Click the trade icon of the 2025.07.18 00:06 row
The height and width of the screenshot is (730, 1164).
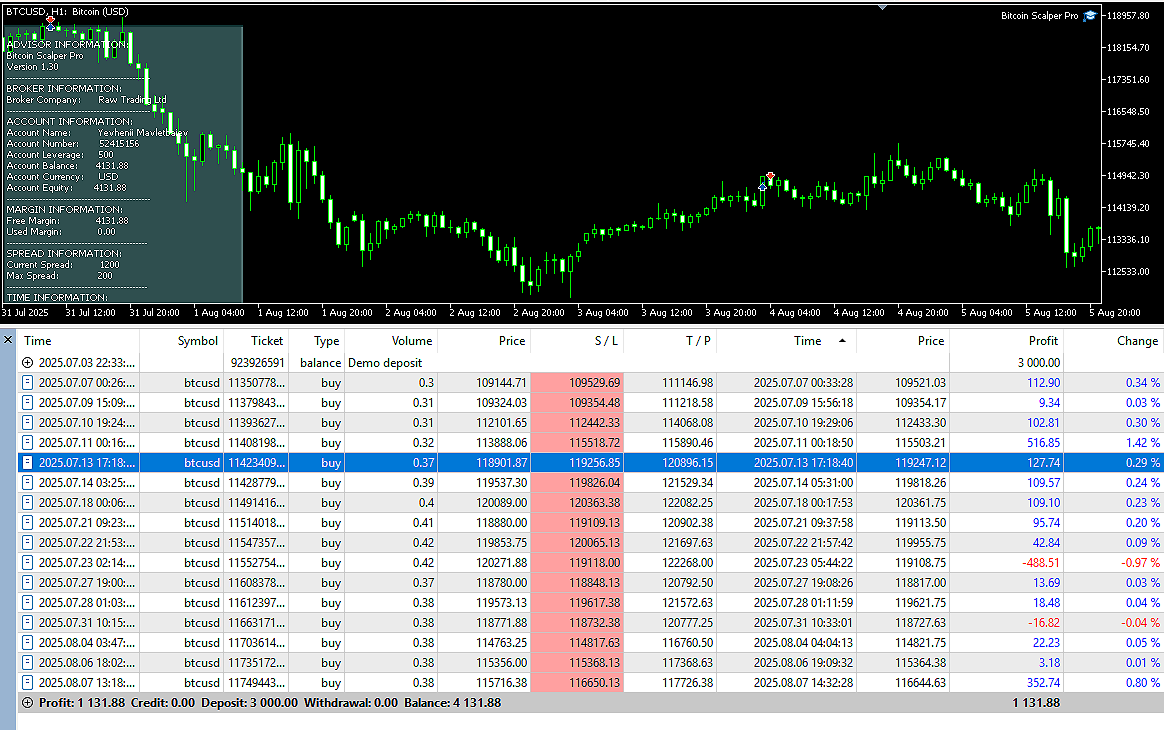27,503
